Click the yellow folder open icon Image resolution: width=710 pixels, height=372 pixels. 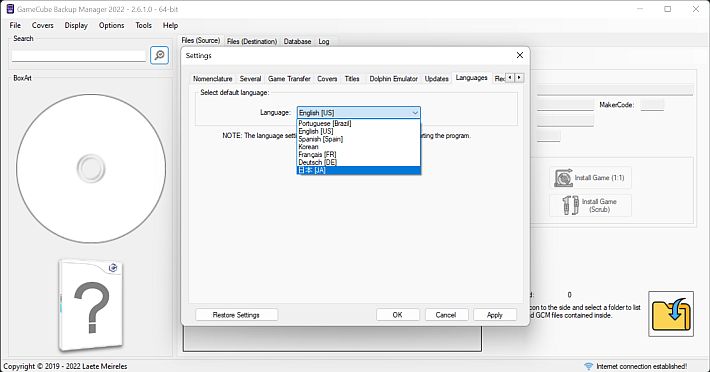tap(671, 314)
